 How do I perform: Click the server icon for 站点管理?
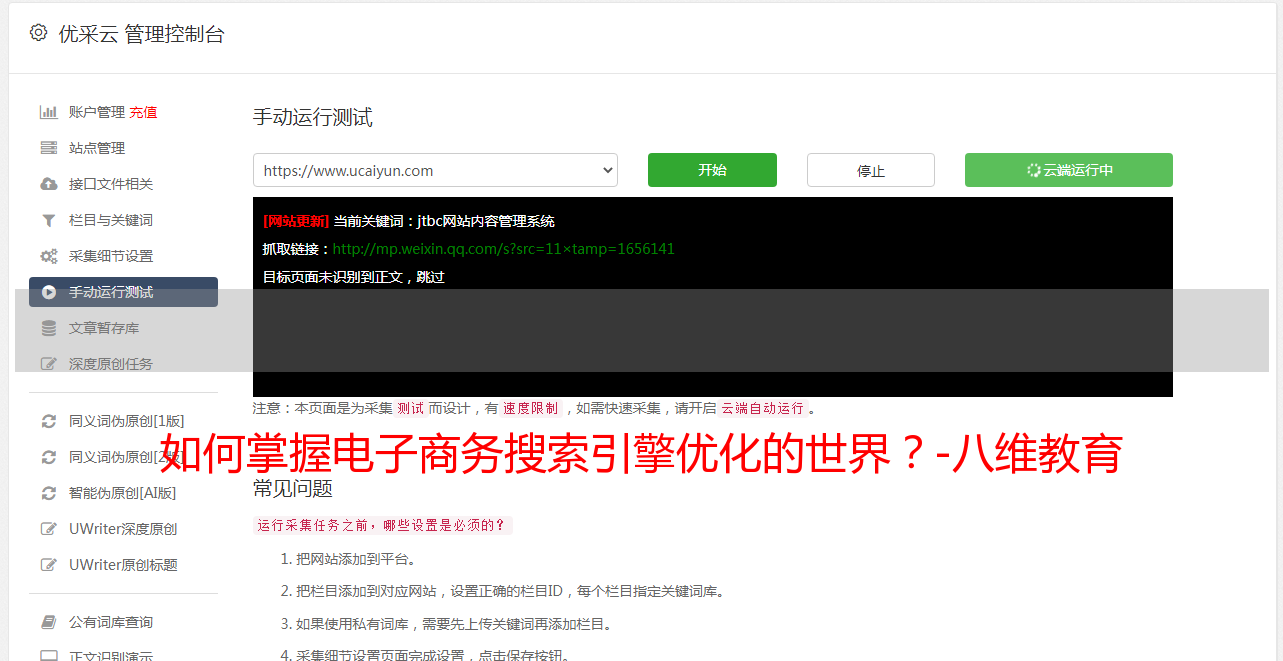point(48,148)
